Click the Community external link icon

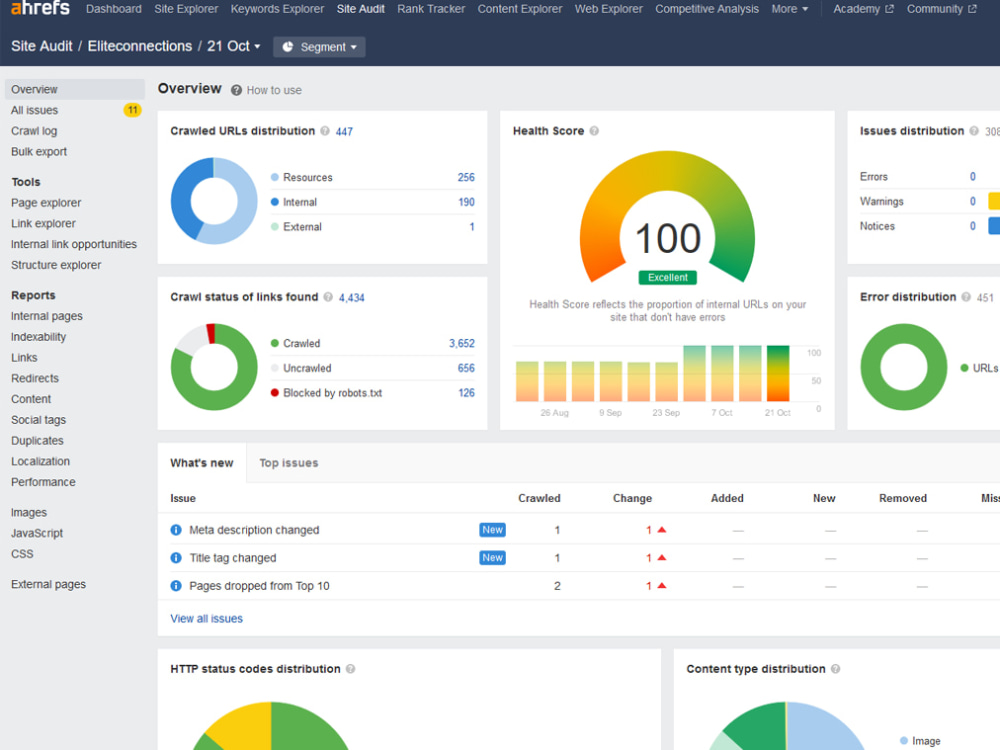tap(972, 9)
